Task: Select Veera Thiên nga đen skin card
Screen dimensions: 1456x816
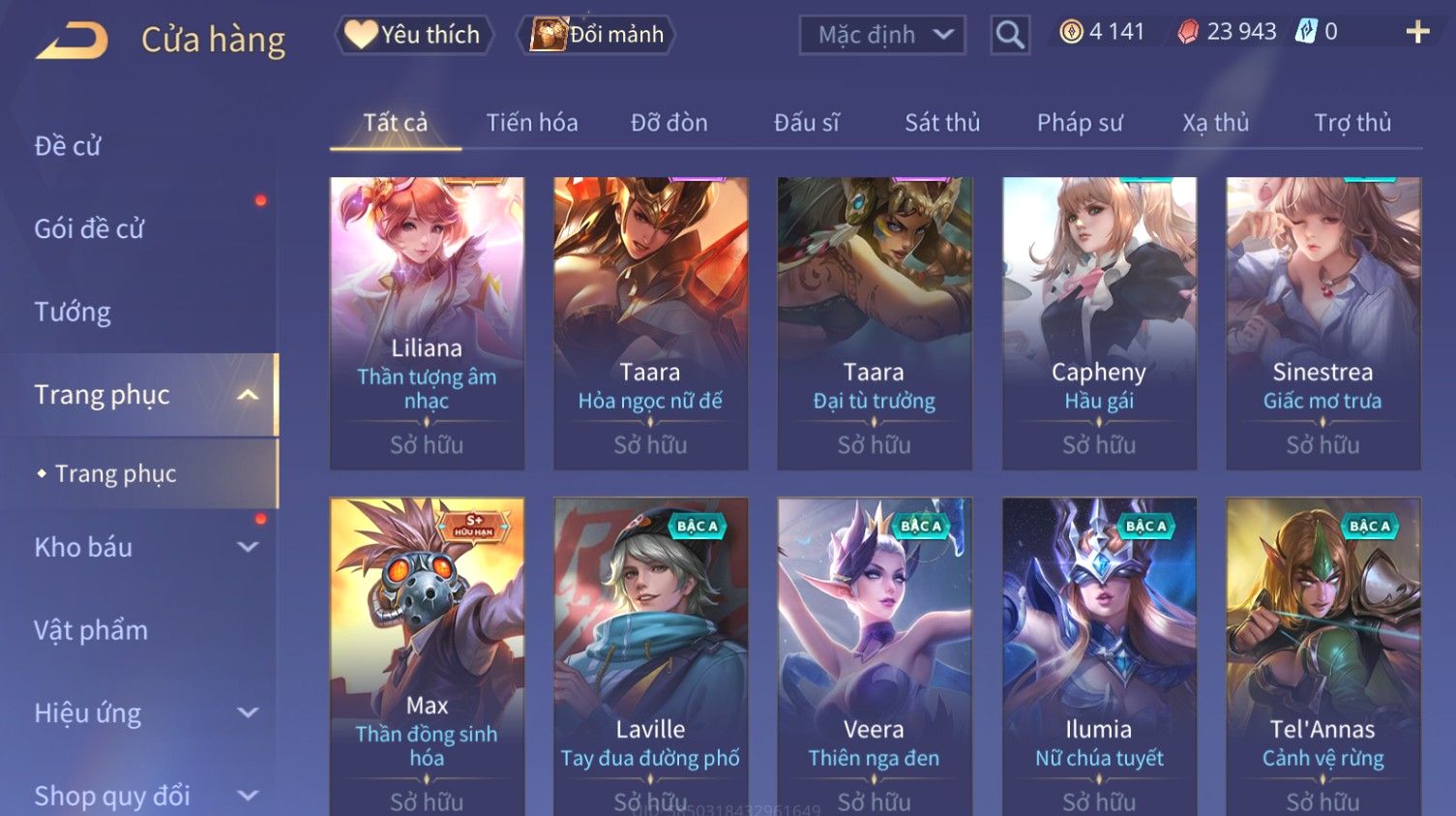Action: 875,656
